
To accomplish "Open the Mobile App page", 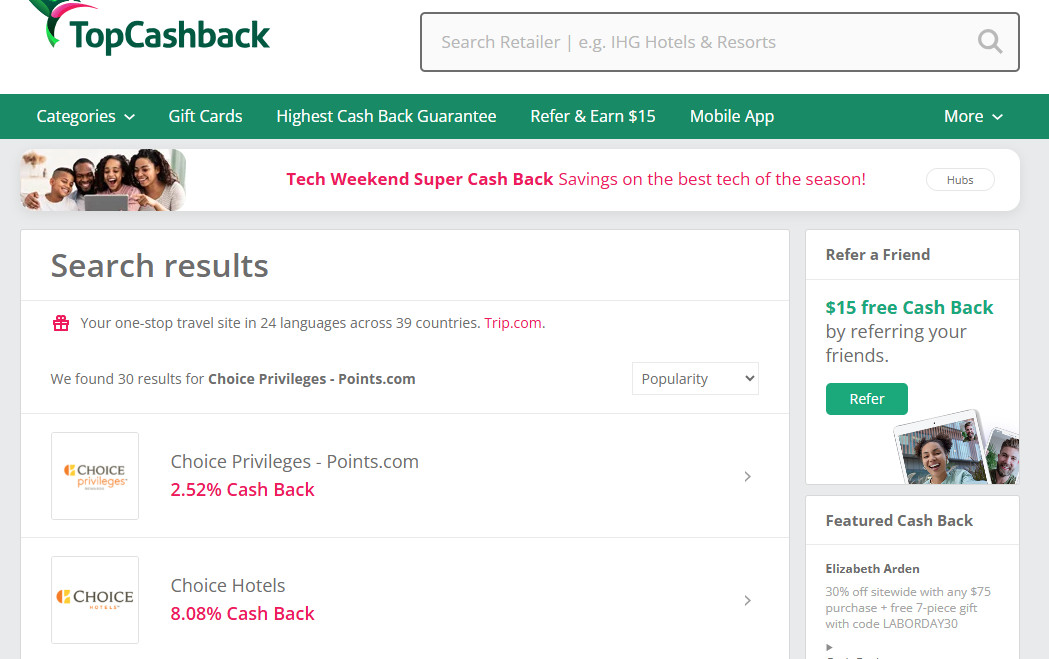I will [731, 116].
